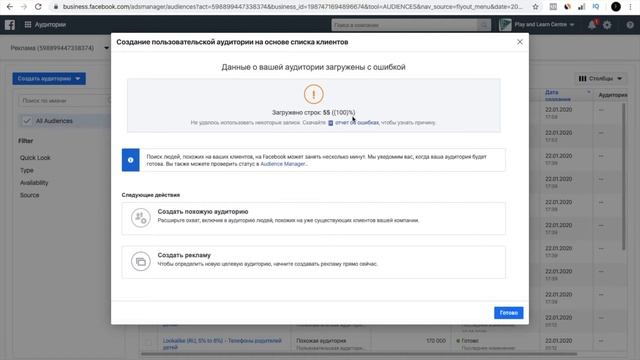The height and width of the screenshot is (360, 640).
Task: Select All Audiences filter item
Action: tap(64, 121)
